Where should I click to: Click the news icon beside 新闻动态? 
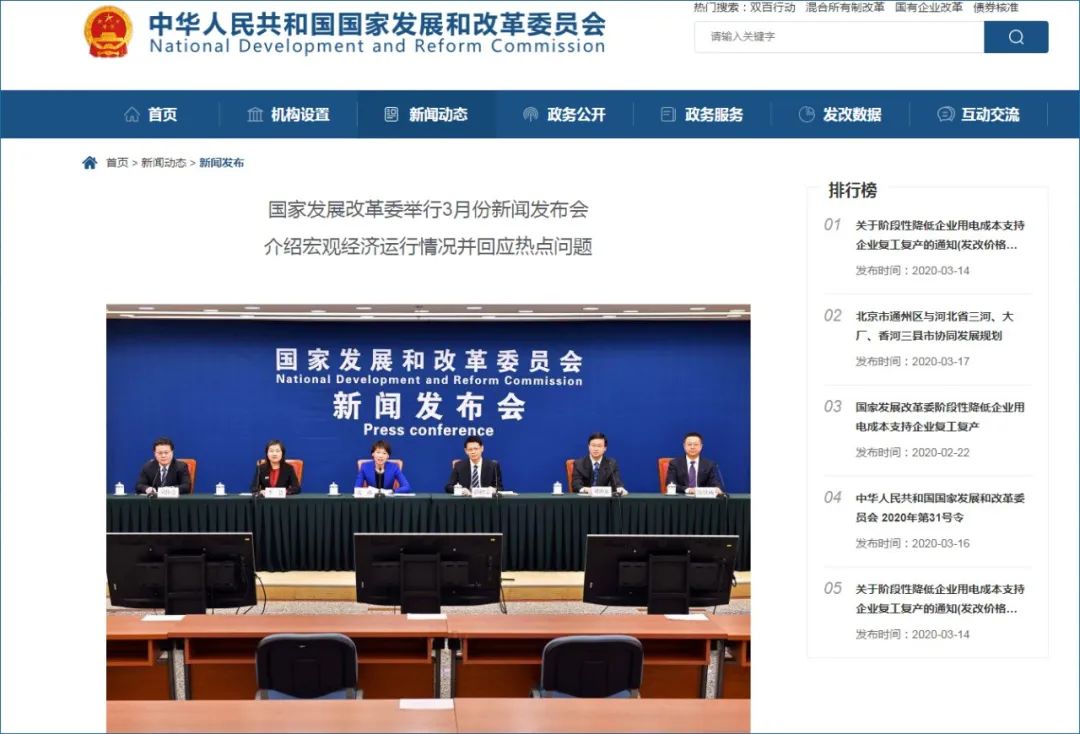(391, 114)
